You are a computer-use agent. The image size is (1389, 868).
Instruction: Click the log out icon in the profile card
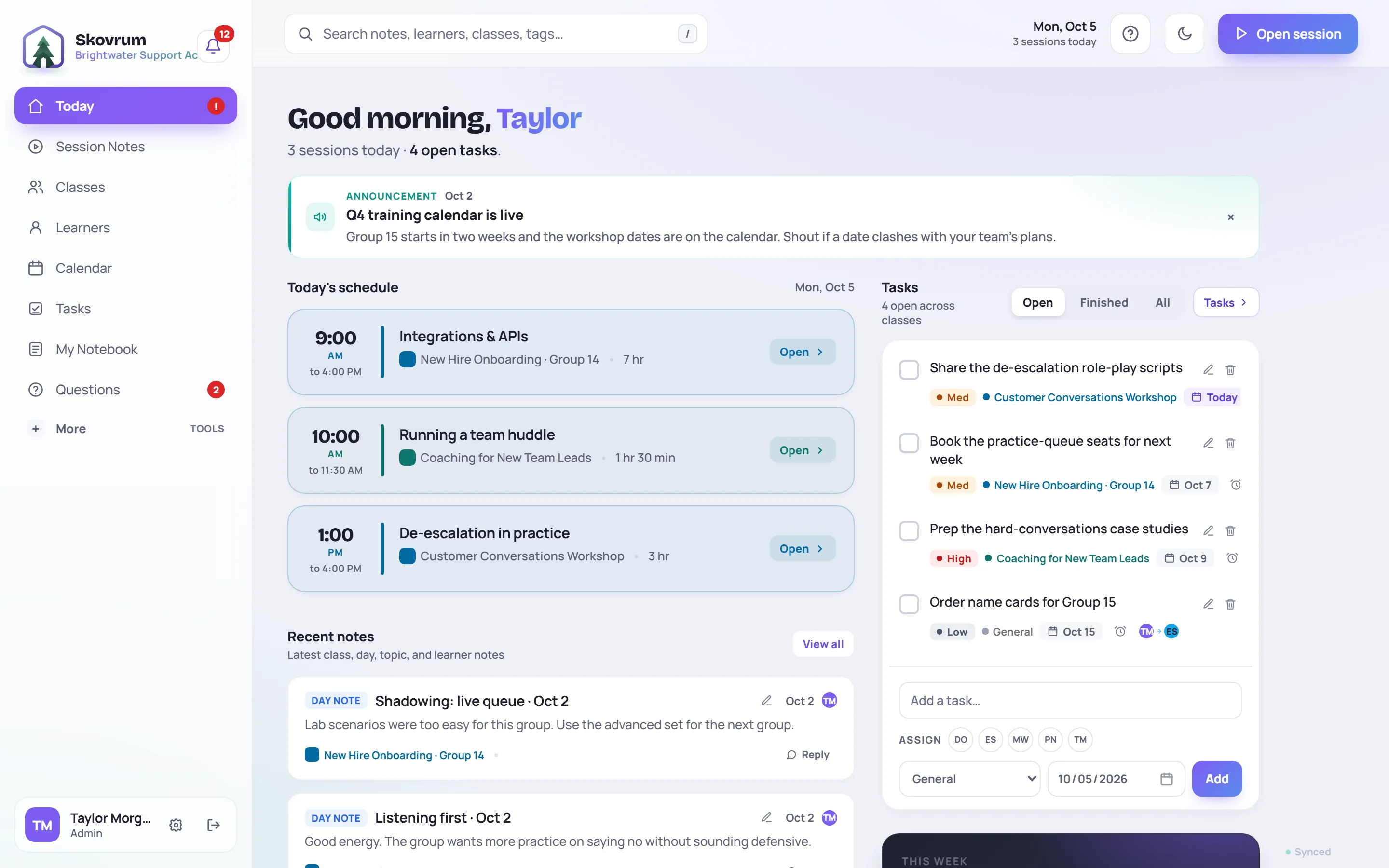pyautogui.click(x=214, y=825)
